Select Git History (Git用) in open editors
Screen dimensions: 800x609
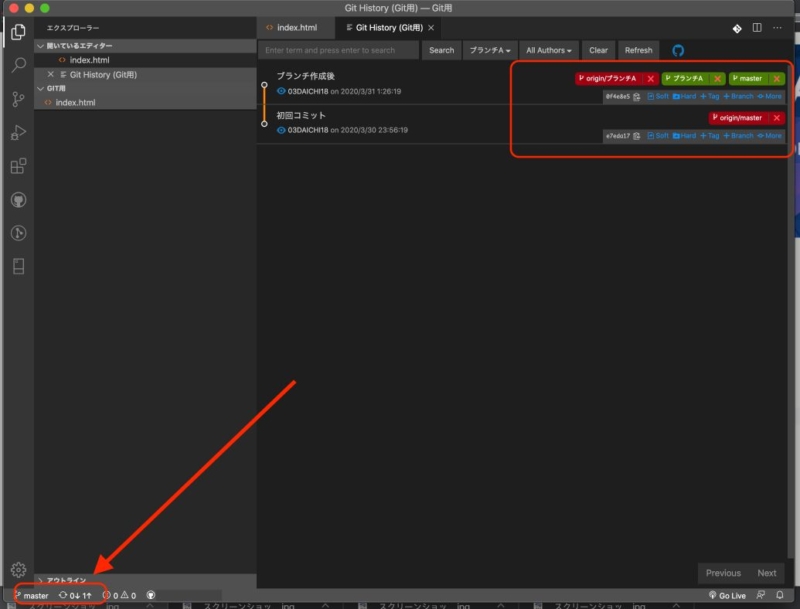tap(145, 74)
